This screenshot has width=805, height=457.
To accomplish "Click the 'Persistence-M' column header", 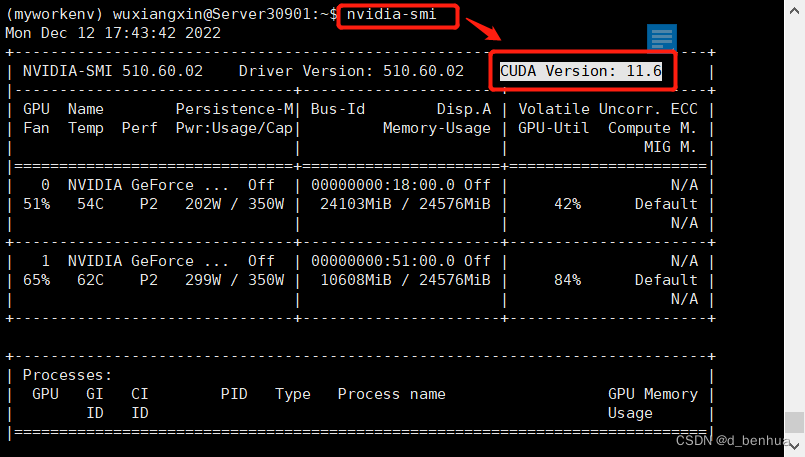I will tap(234, 109).
